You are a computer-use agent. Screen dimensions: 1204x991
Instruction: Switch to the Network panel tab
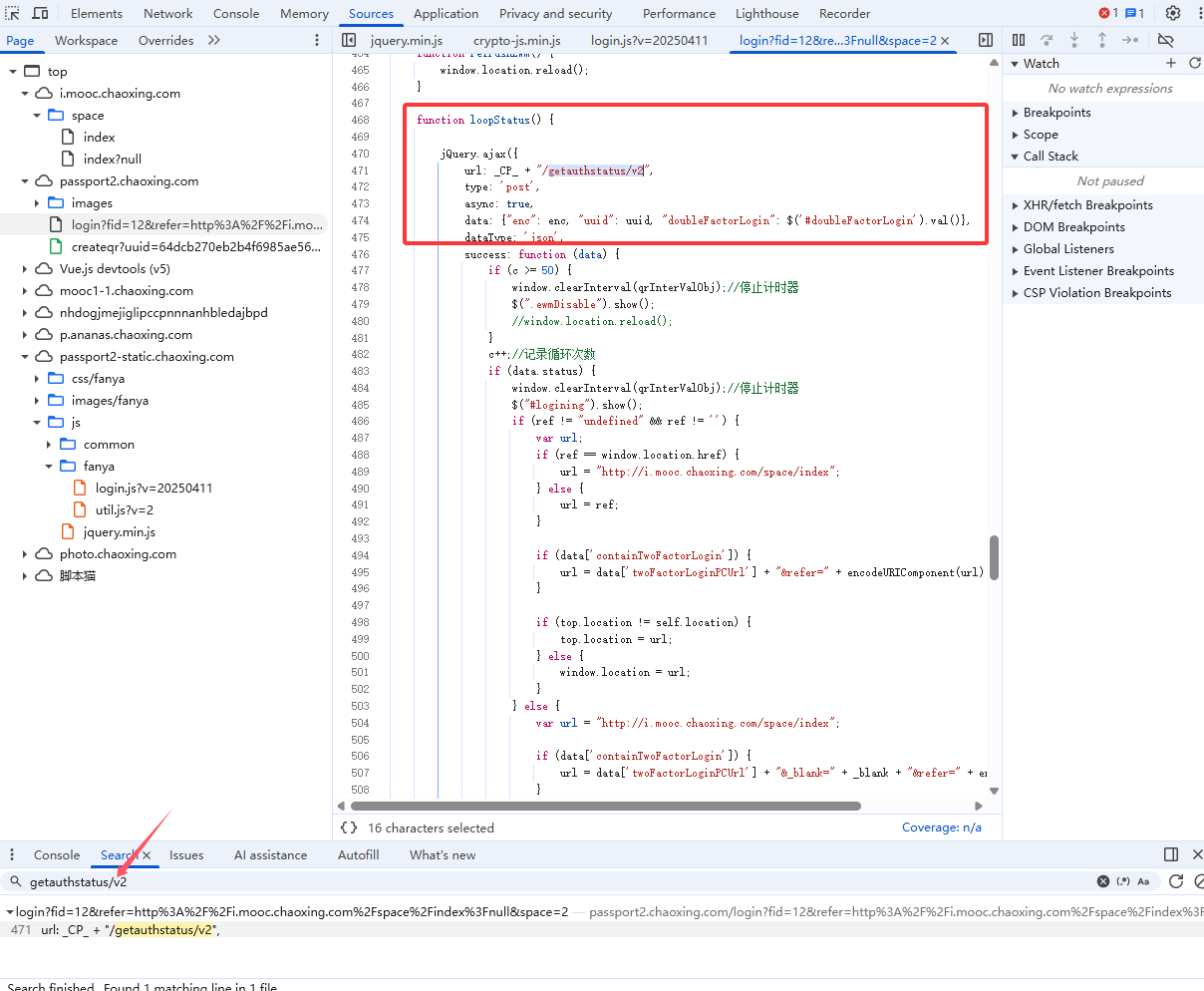[x=167, y=13]
